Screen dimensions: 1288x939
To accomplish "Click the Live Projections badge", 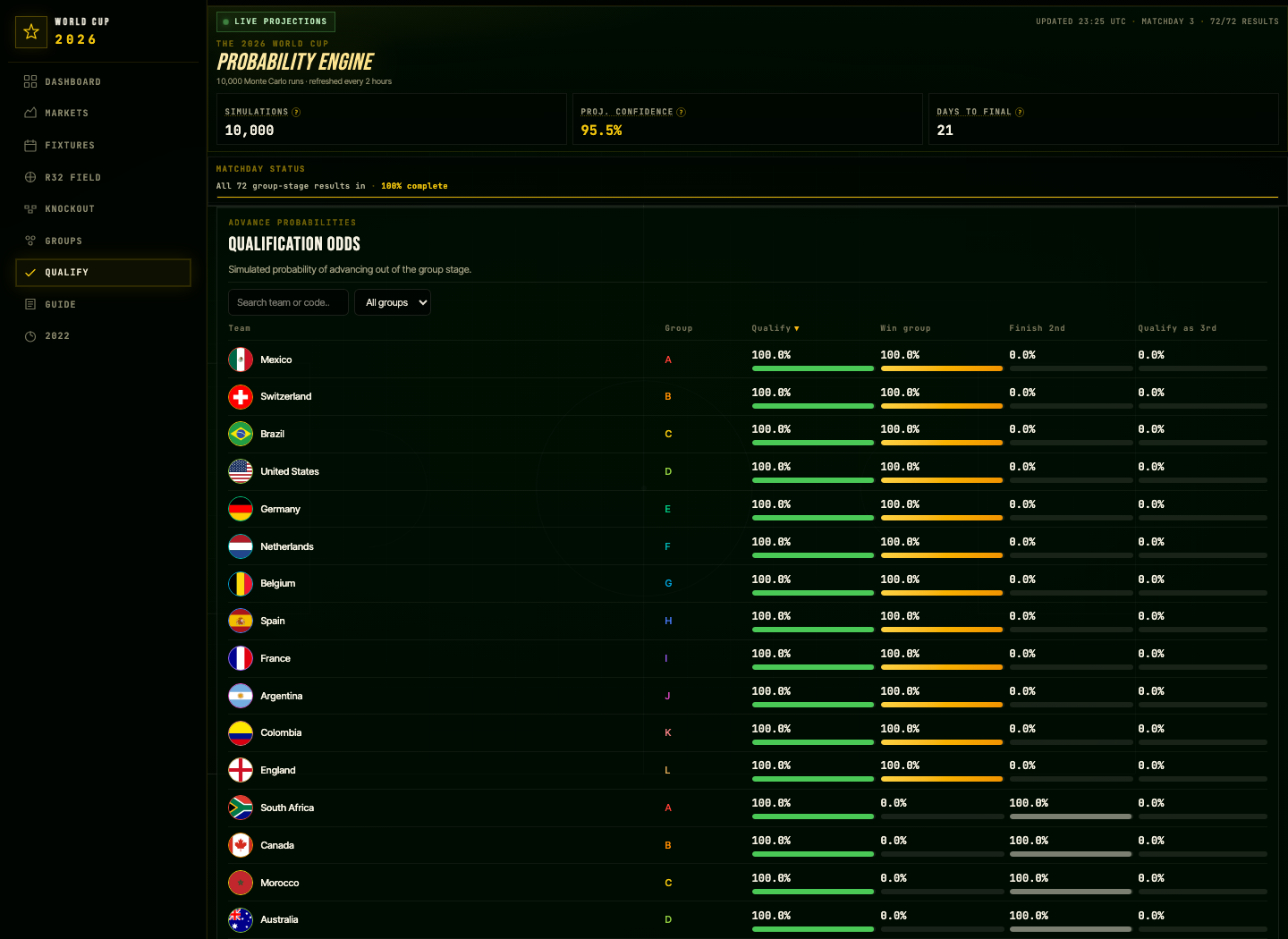I will [275, 21].
